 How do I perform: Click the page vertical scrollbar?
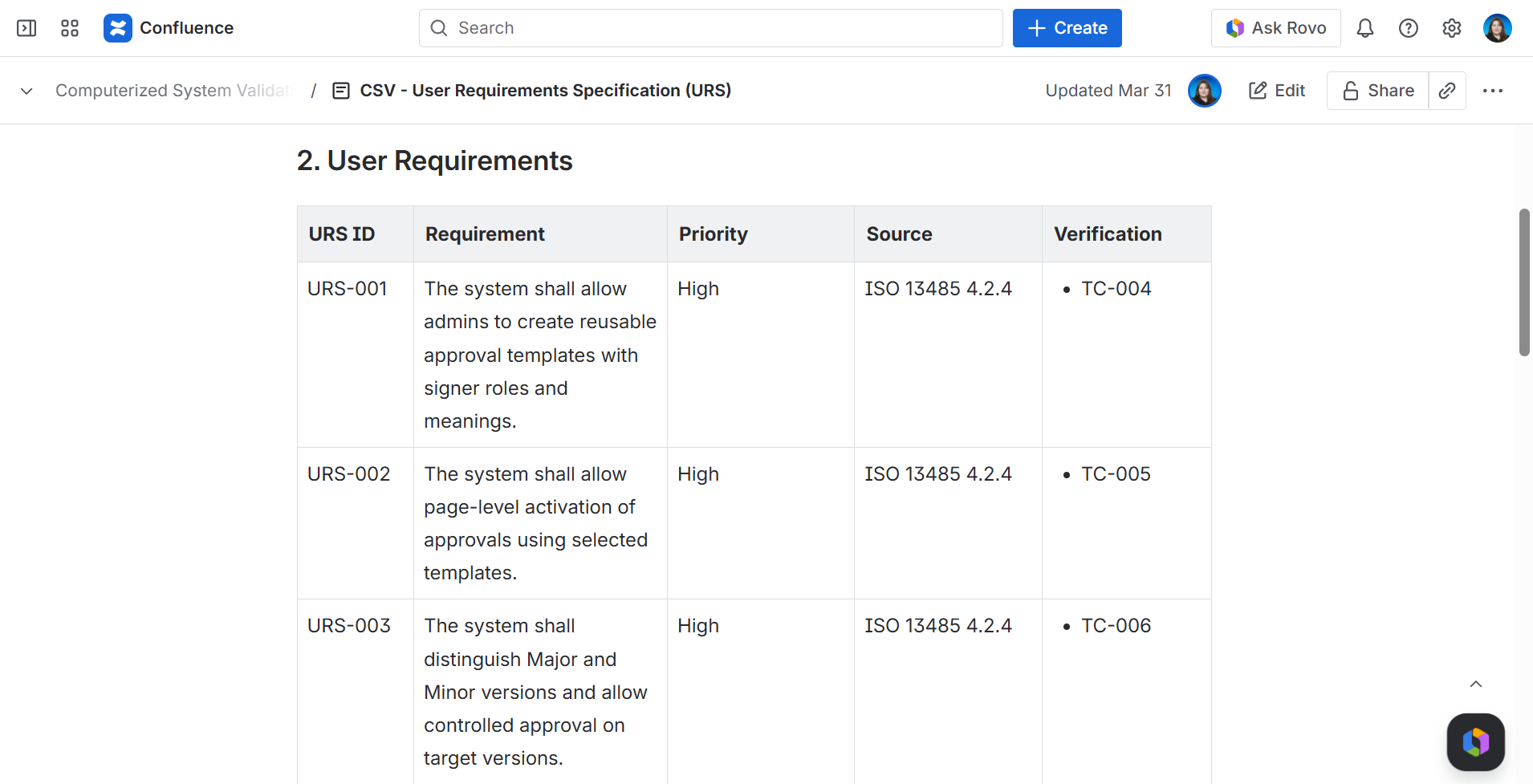tap(1524, 282)
